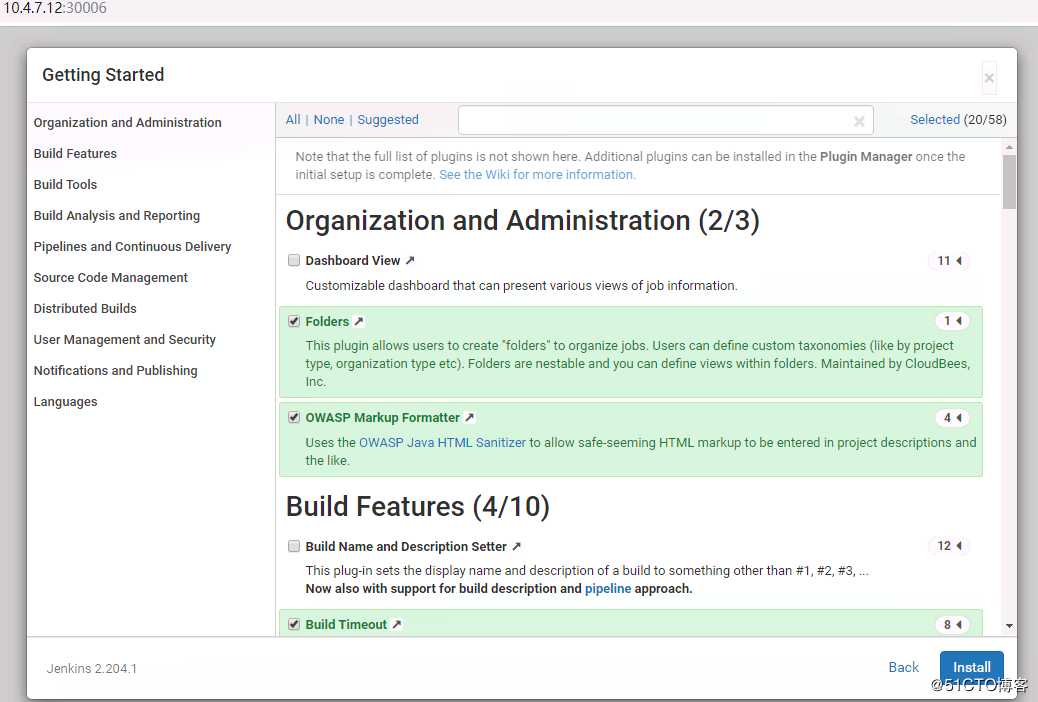Open OWASP Java HTML Sanitizer link
Screen dimensions: 1038x702
point(442,442)
